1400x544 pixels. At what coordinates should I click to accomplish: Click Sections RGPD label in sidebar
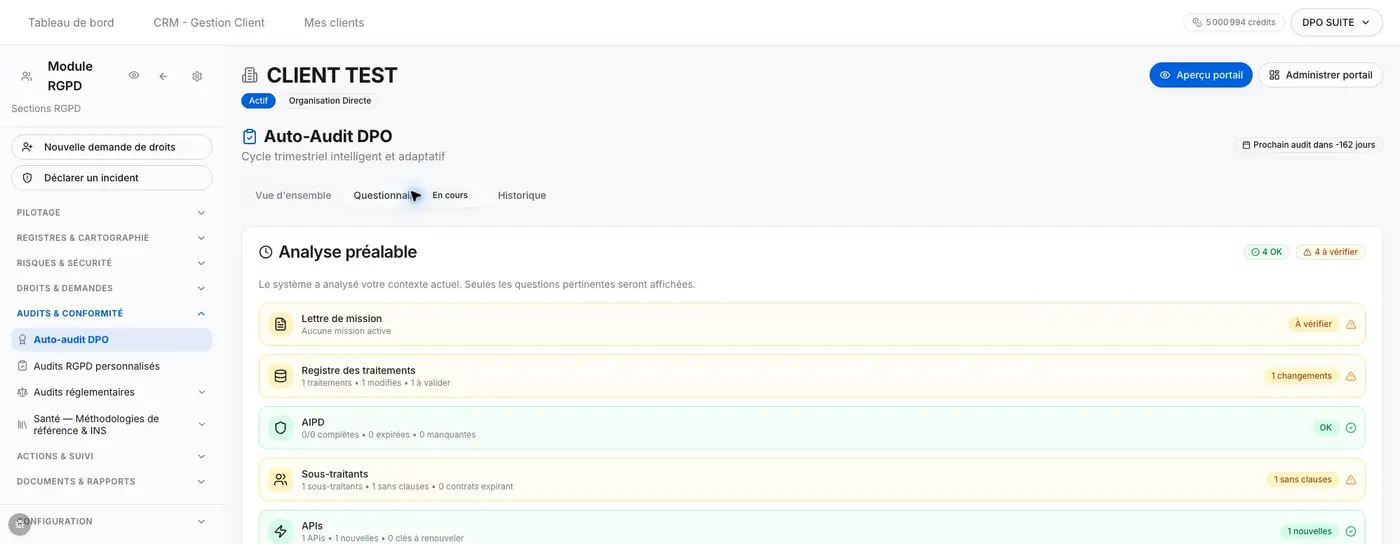(x=46, y=108)
